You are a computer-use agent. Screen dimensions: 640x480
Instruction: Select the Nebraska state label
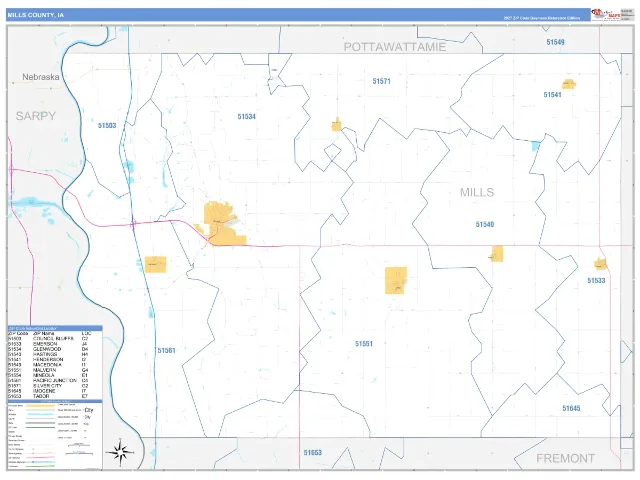40,77
